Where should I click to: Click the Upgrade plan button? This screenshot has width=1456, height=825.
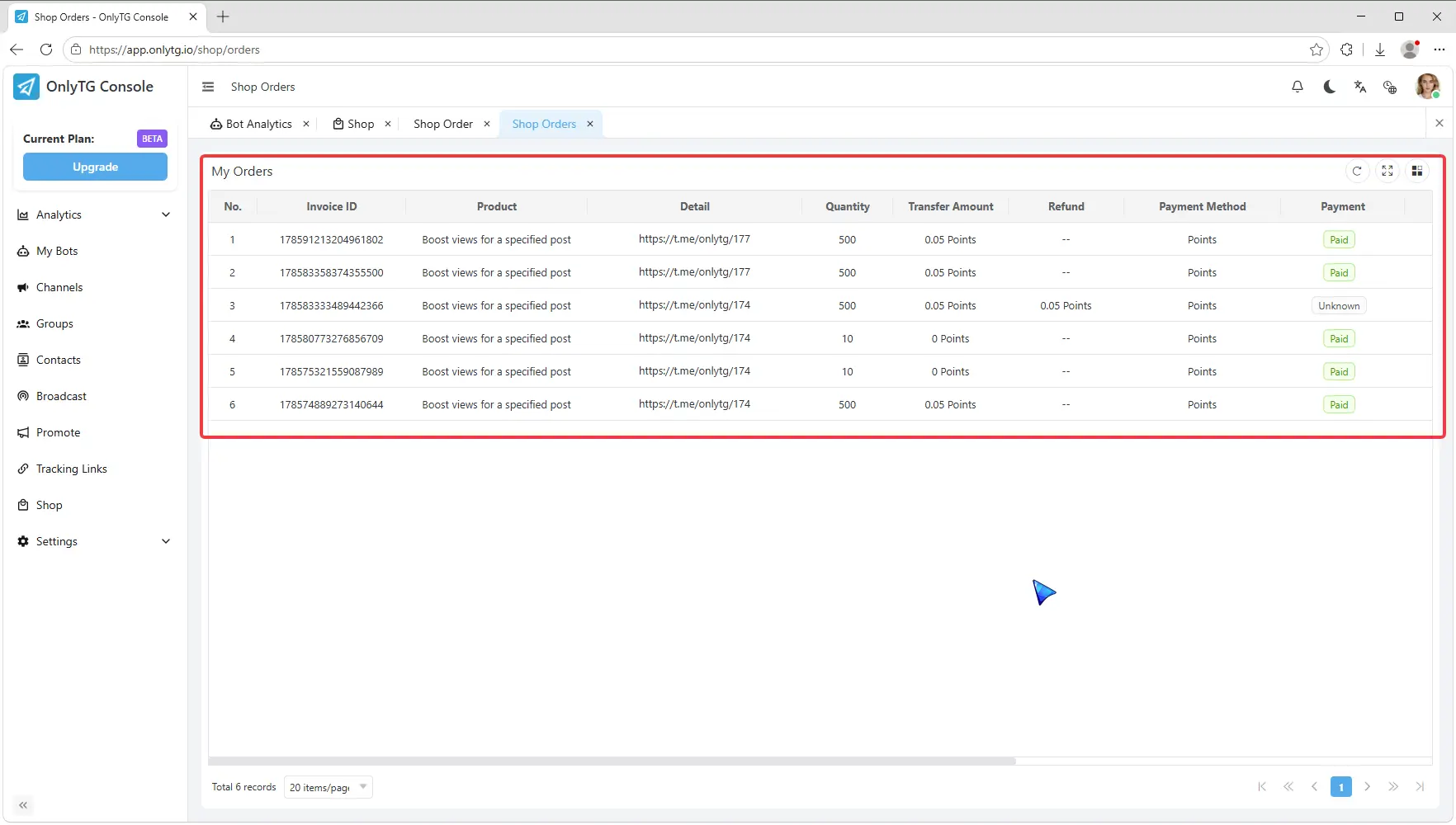click(x=95, y=167)
